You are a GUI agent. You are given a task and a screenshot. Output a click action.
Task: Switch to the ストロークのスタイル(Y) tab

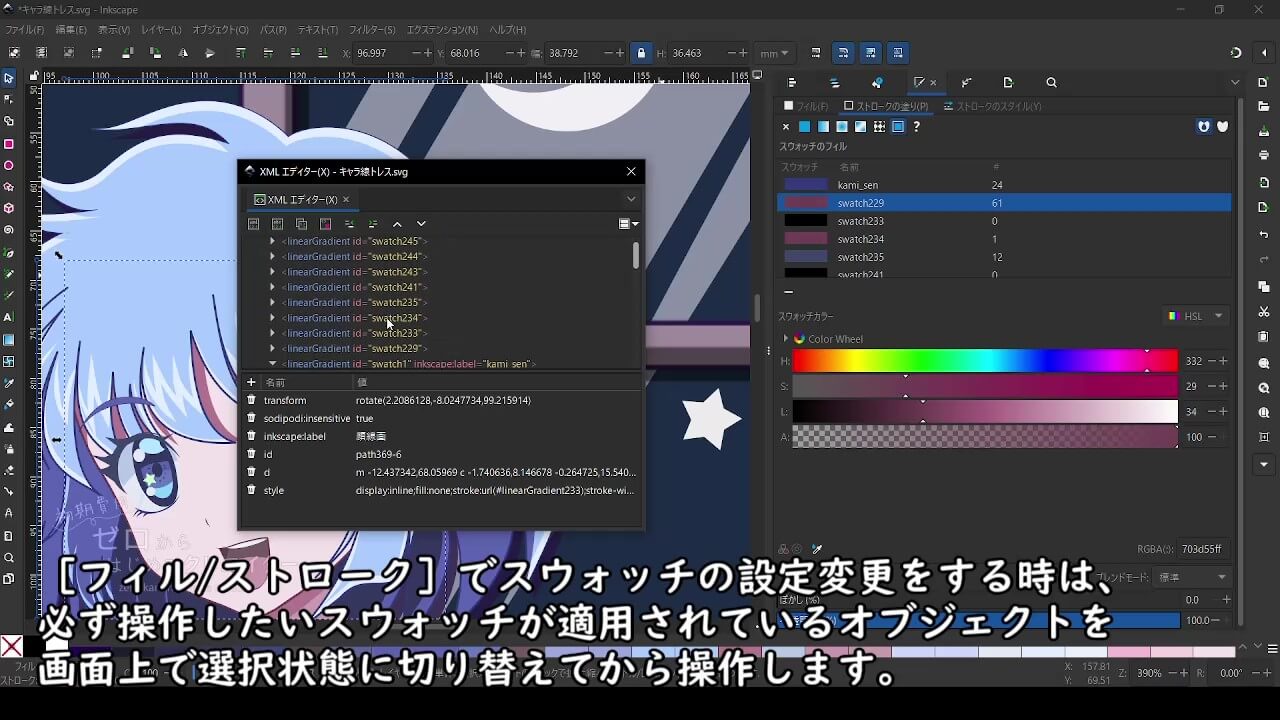click(992, 105)
